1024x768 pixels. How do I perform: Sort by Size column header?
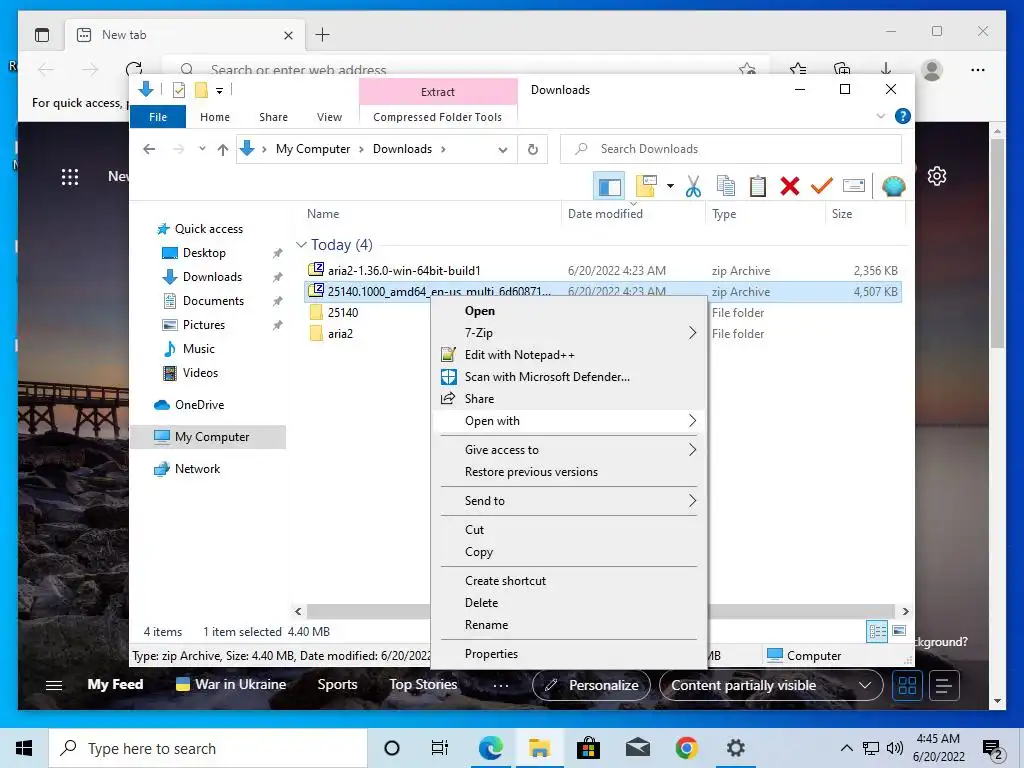point(842,214)
